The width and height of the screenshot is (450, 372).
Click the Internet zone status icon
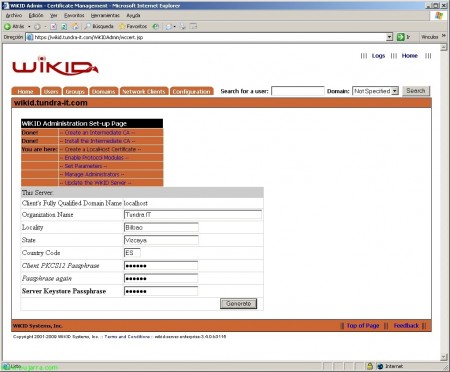tap(380, 366)
